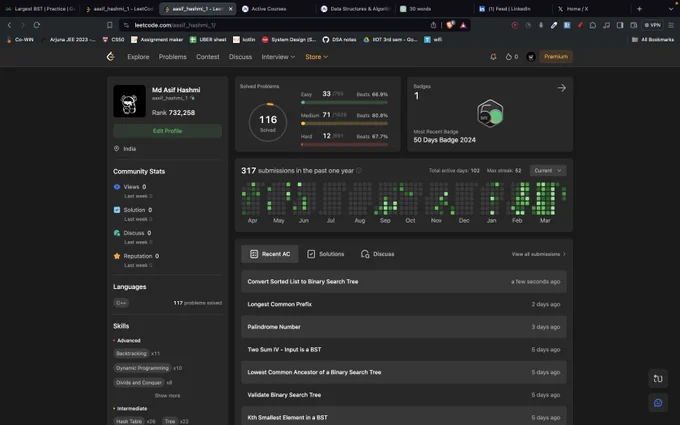Click the VPN button

point(653,25)
